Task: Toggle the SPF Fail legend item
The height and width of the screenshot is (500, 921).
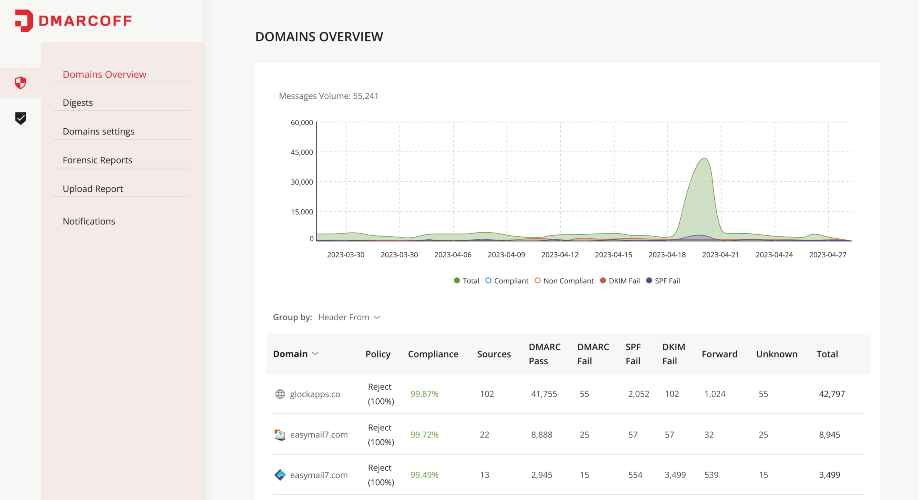Action: [649, 281]
